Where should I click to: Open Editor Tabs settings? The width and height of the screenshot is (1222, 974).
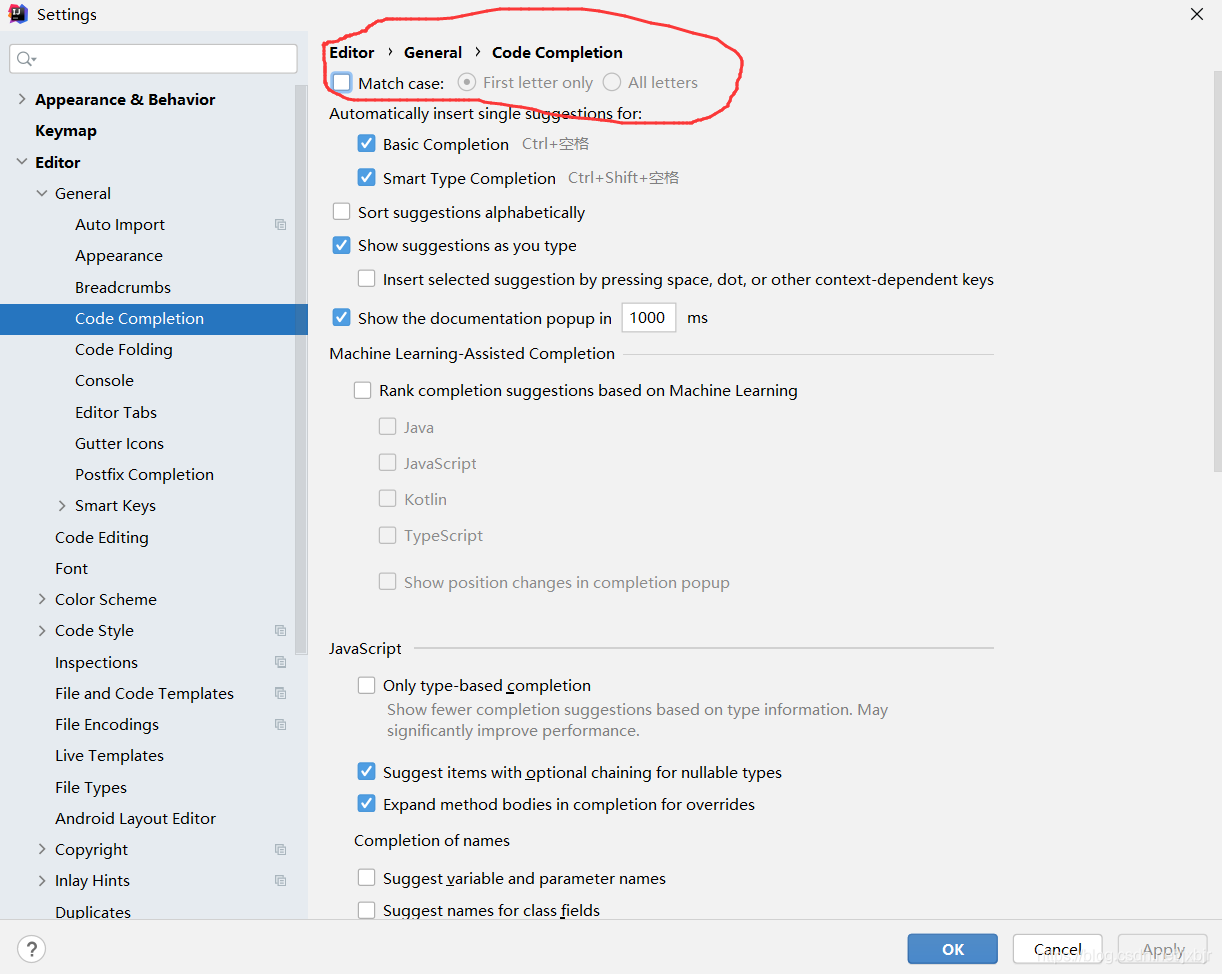click(116, 412)
